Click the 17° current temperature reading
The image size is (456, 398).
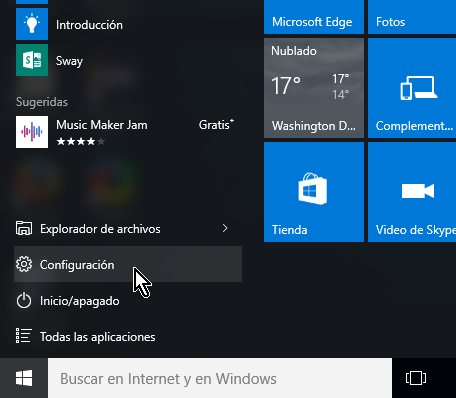[x=286, y=86]
